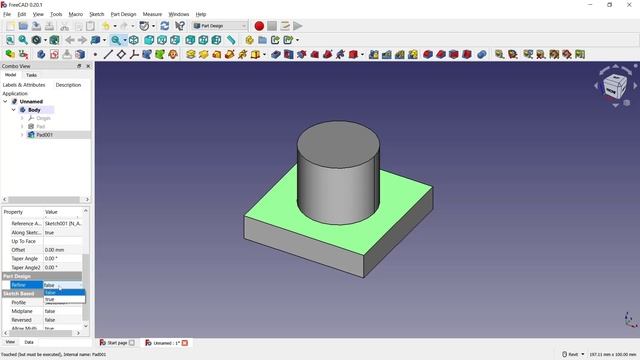Choose 'false' in Refine dropdown list
Screen dimensions: 640x360
click(x=64, y=292)
